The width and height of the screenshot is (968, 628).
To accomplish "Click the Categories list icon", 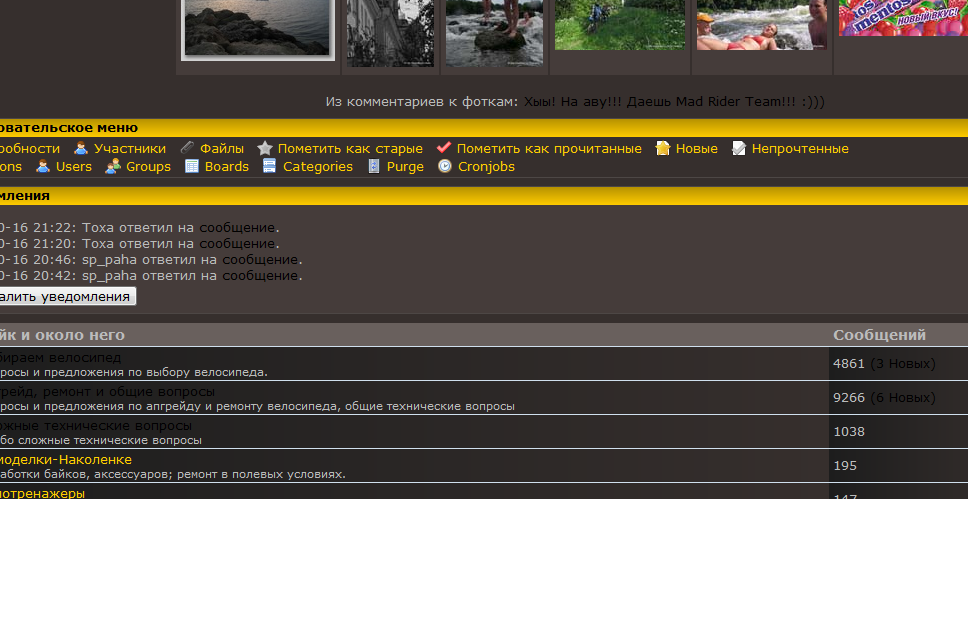I will [x=270, y=167].
